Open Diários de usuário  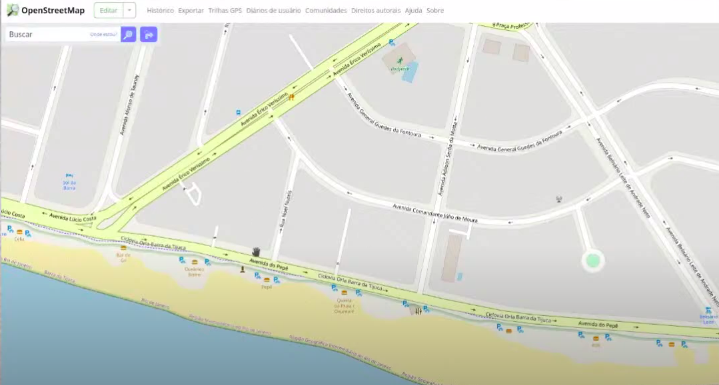pos(273,11)
